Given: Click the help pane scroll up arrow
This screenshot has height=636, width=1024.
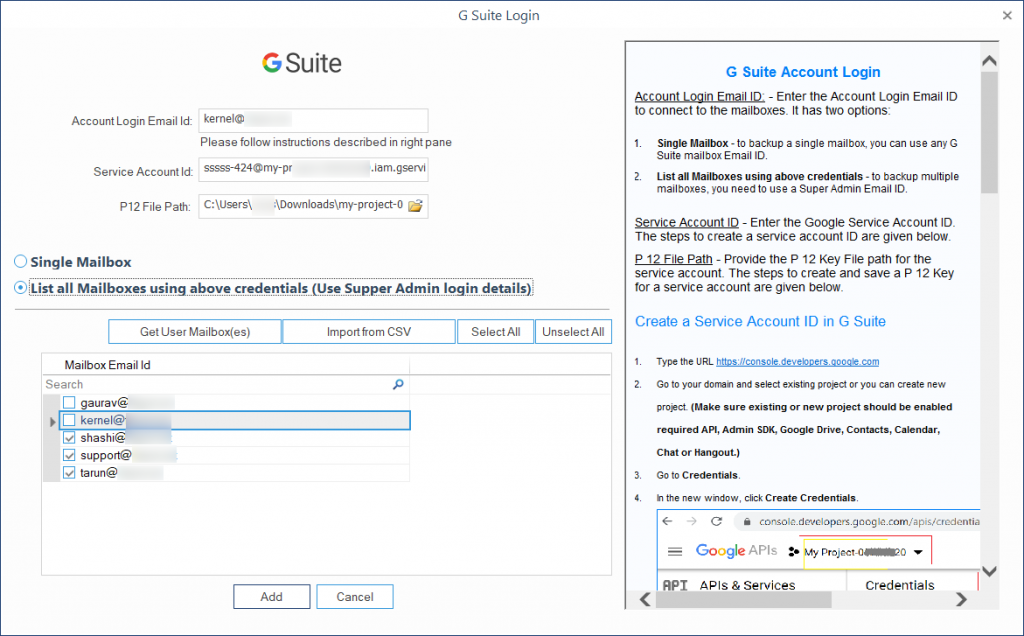Looking at the screenshot, I should coord(989,60).
